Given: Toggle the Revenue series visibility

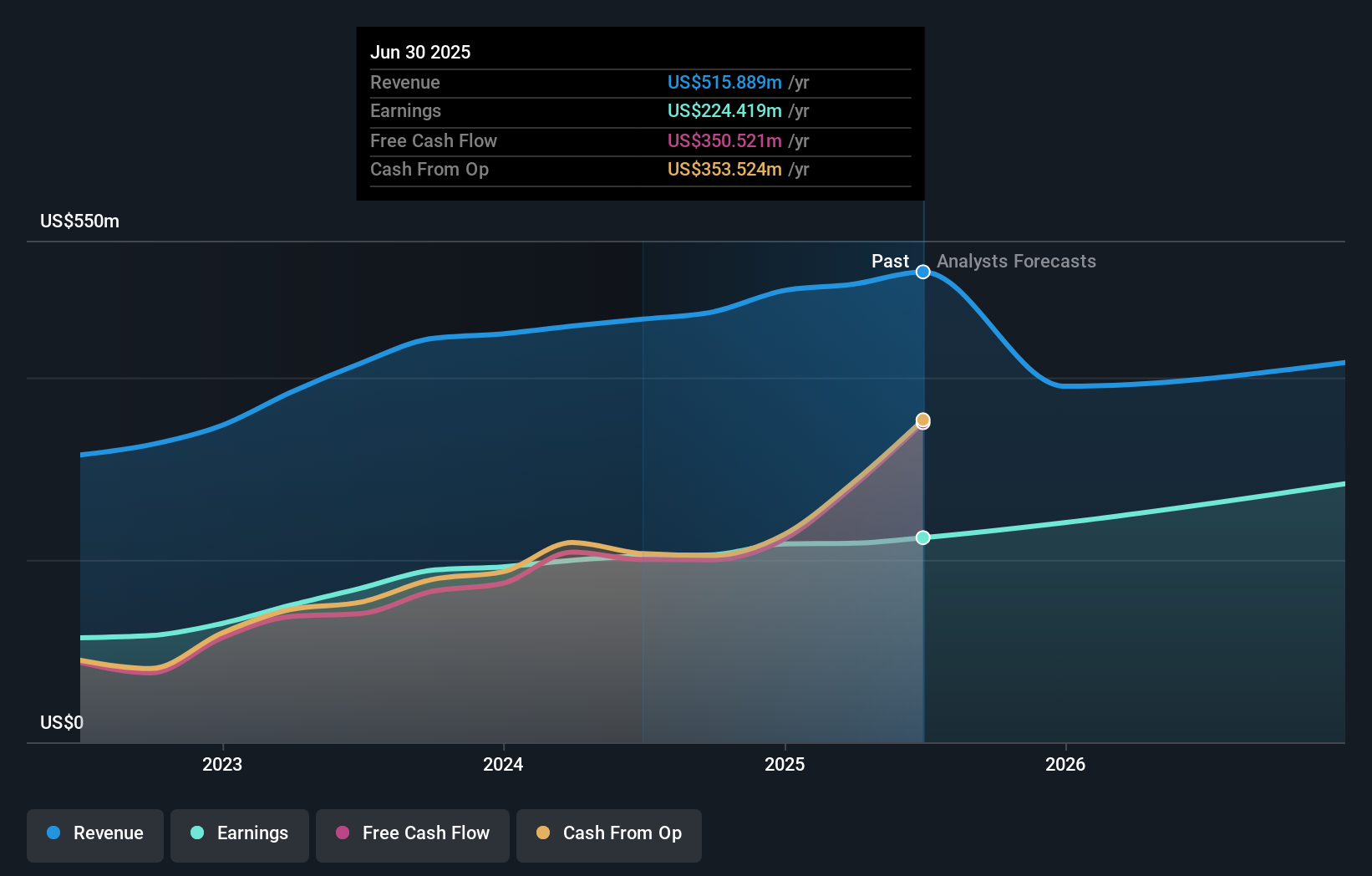Looking at the screenshot, I should point(94,833).
